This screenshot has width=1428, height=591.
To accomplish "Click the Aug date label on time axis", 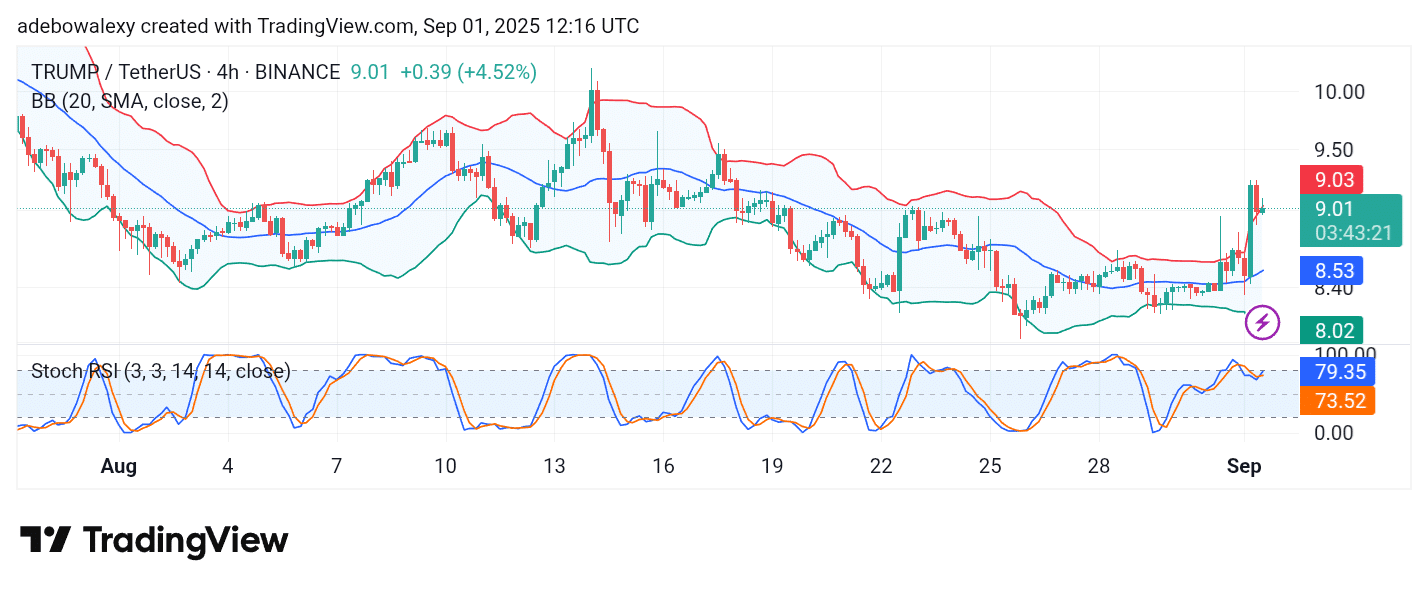I will [119, 466].
